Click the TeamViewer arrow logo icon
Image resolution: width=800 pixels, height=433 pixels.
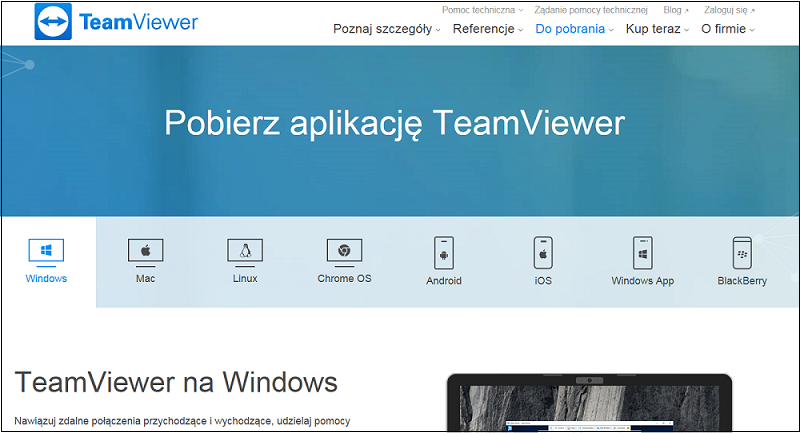click(53, 21)
